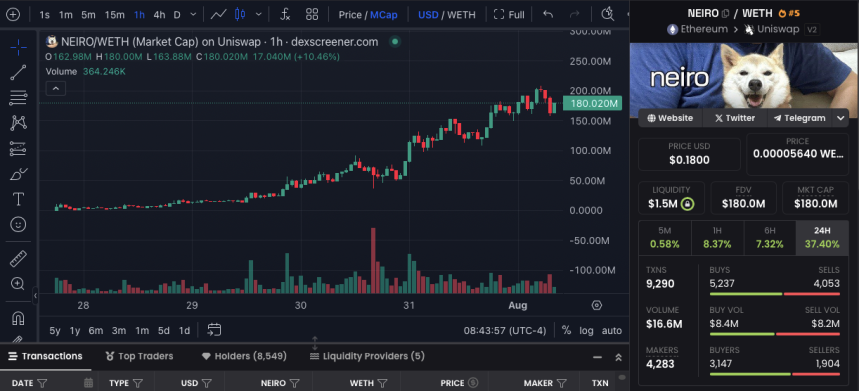
Task: Select the 5y date range
Action: click(x=55, y=330)
